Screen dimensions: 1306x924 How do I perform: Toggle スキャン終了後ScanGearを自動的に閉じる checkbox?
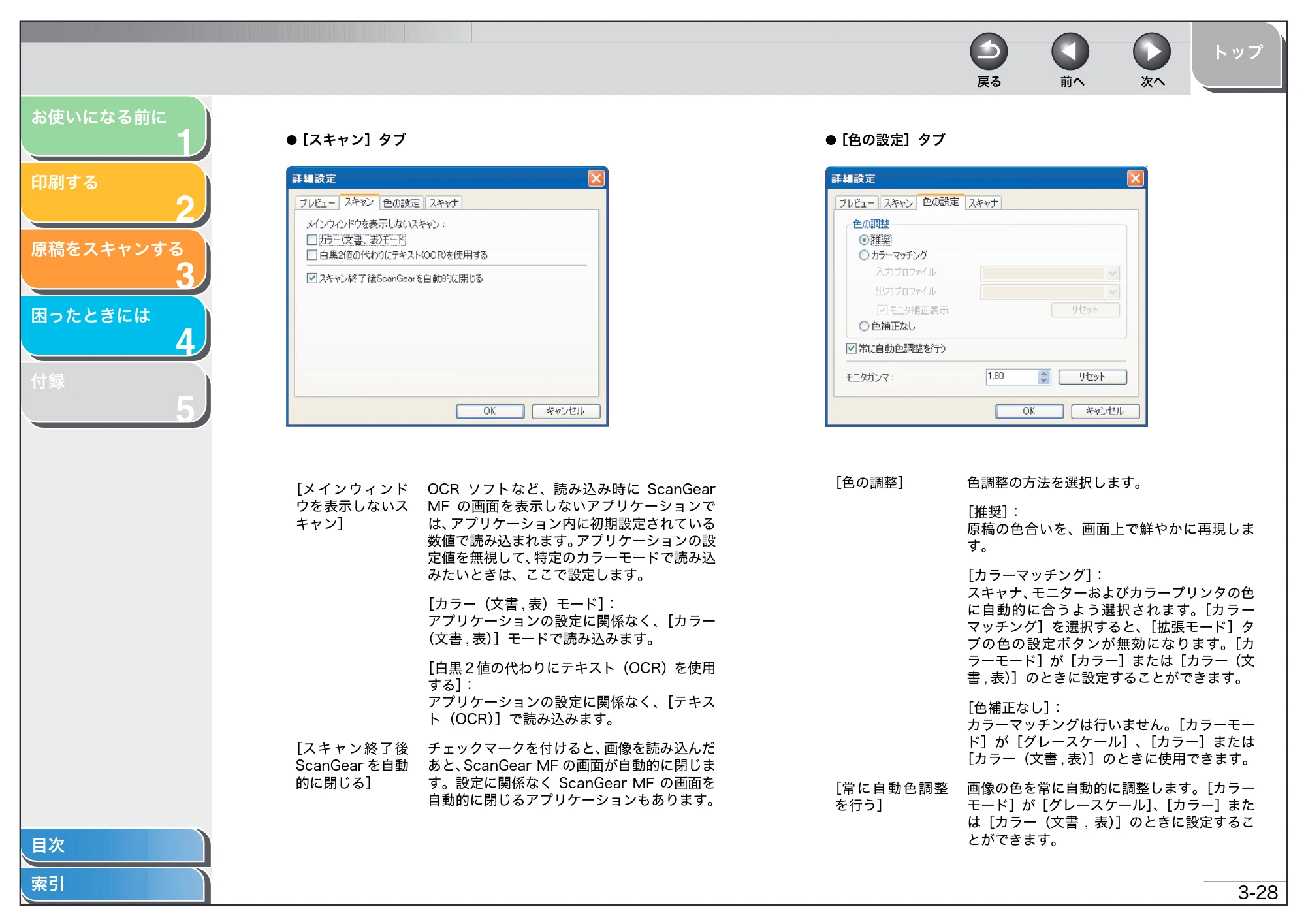[312, 278]
